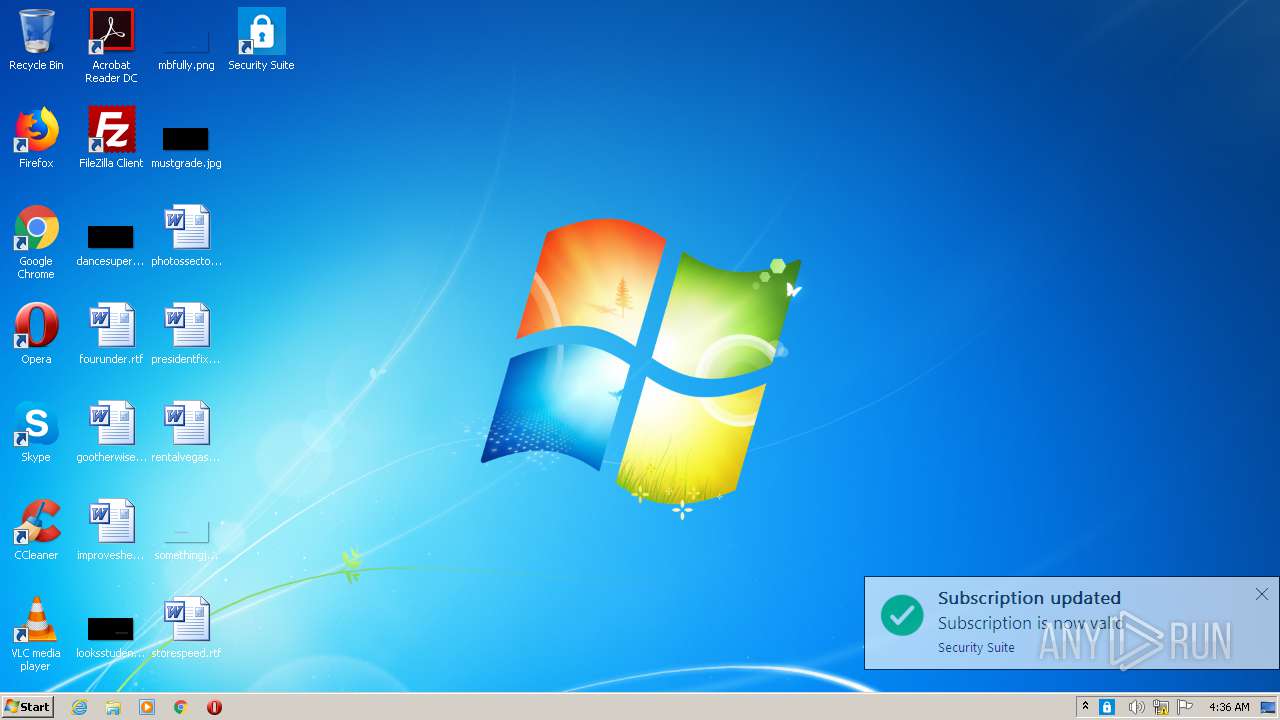Launch VLC media player shortcut
The width and height of the screenshot is (1280, 720).
point(36,635)
